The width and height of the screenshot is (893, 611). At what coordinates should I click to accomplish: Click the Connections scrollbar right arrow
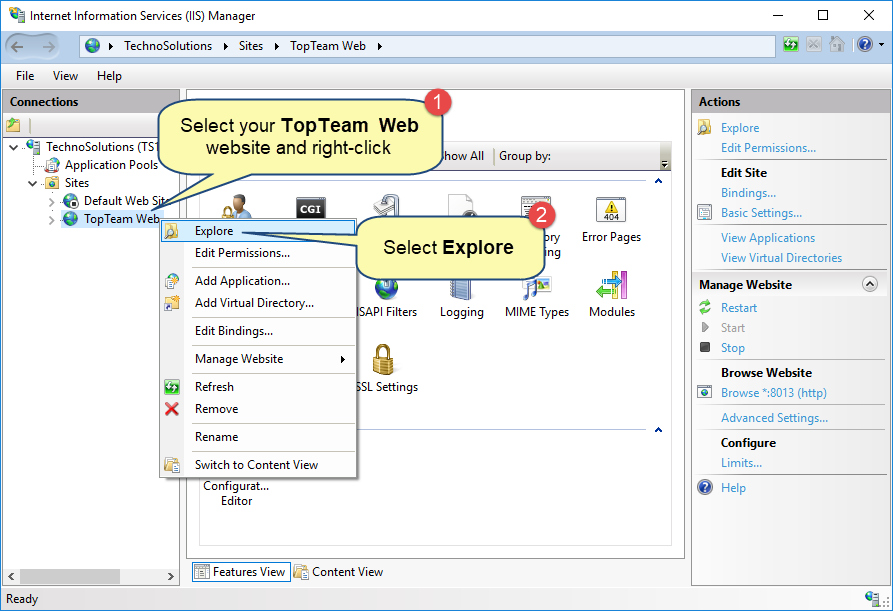(x=171, y=576)
